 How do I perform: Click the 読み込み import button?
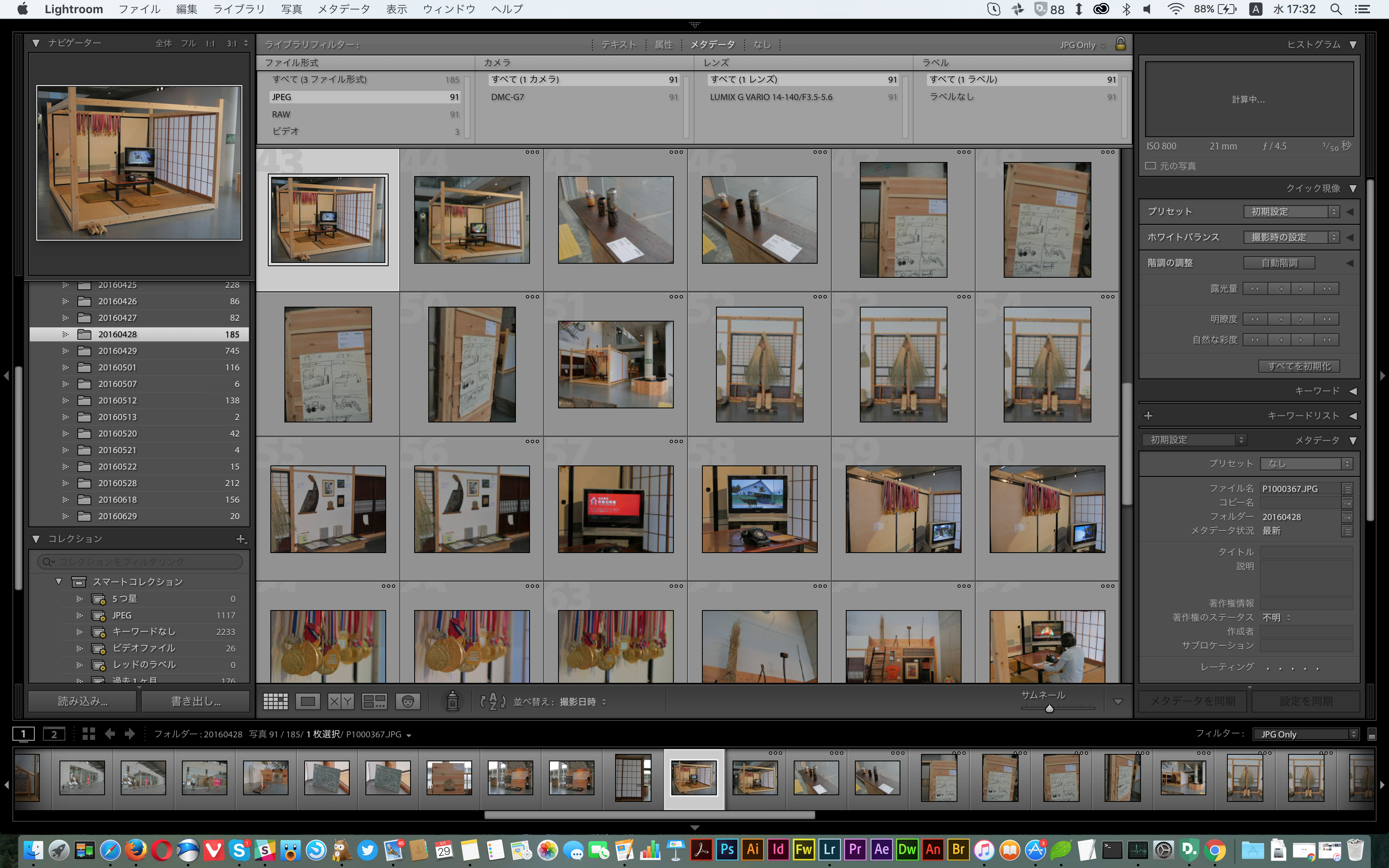coord(83,701)
